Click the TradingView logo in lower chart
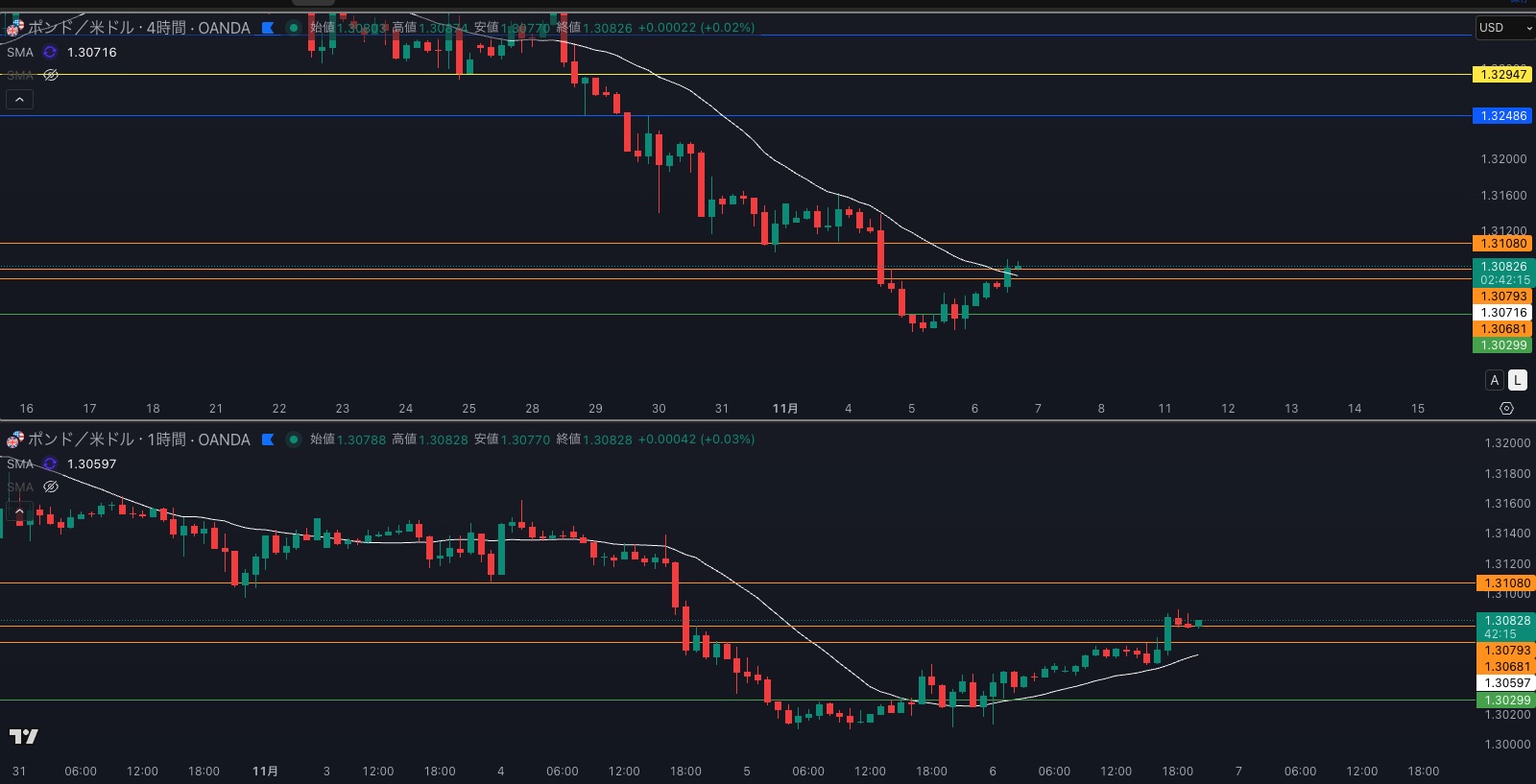The width and height of the screenshot is (1536, 784). [x=23, y=736]
